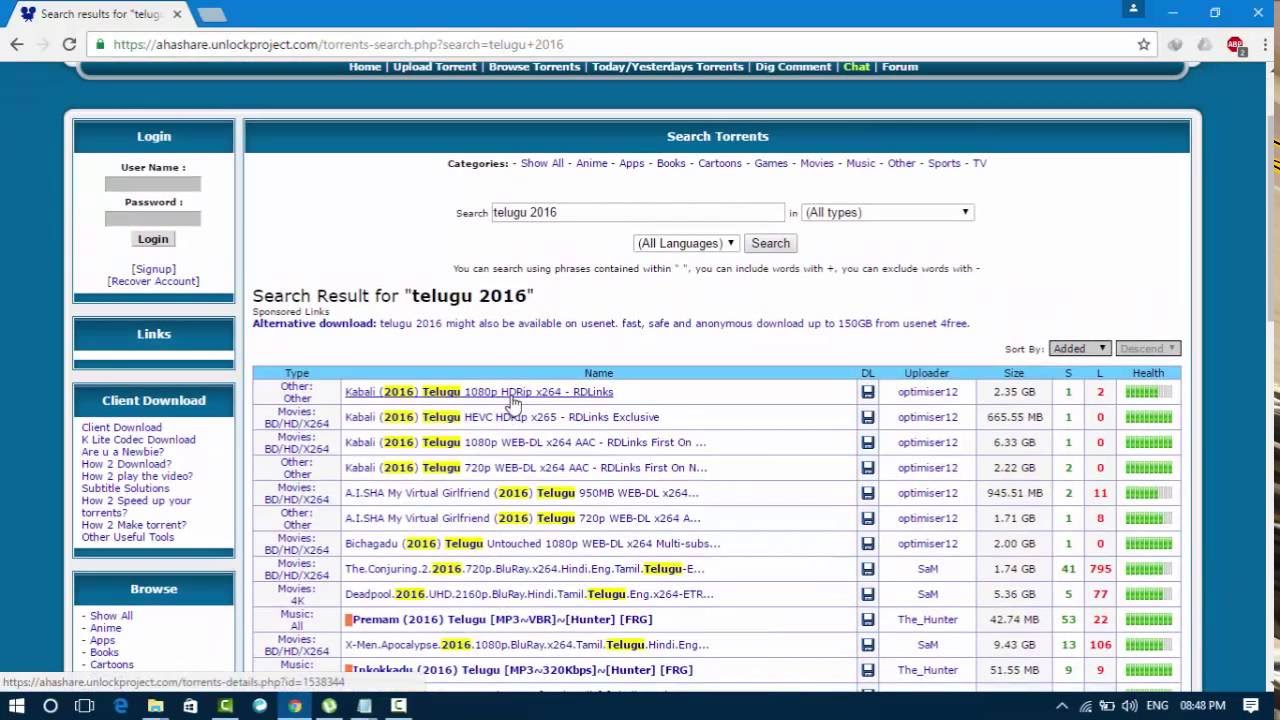Image resolution: width=1280 pixels, height=720 pixels.
Task: Open Microsoft Edge from taskbar
Action: click(121, 705)
